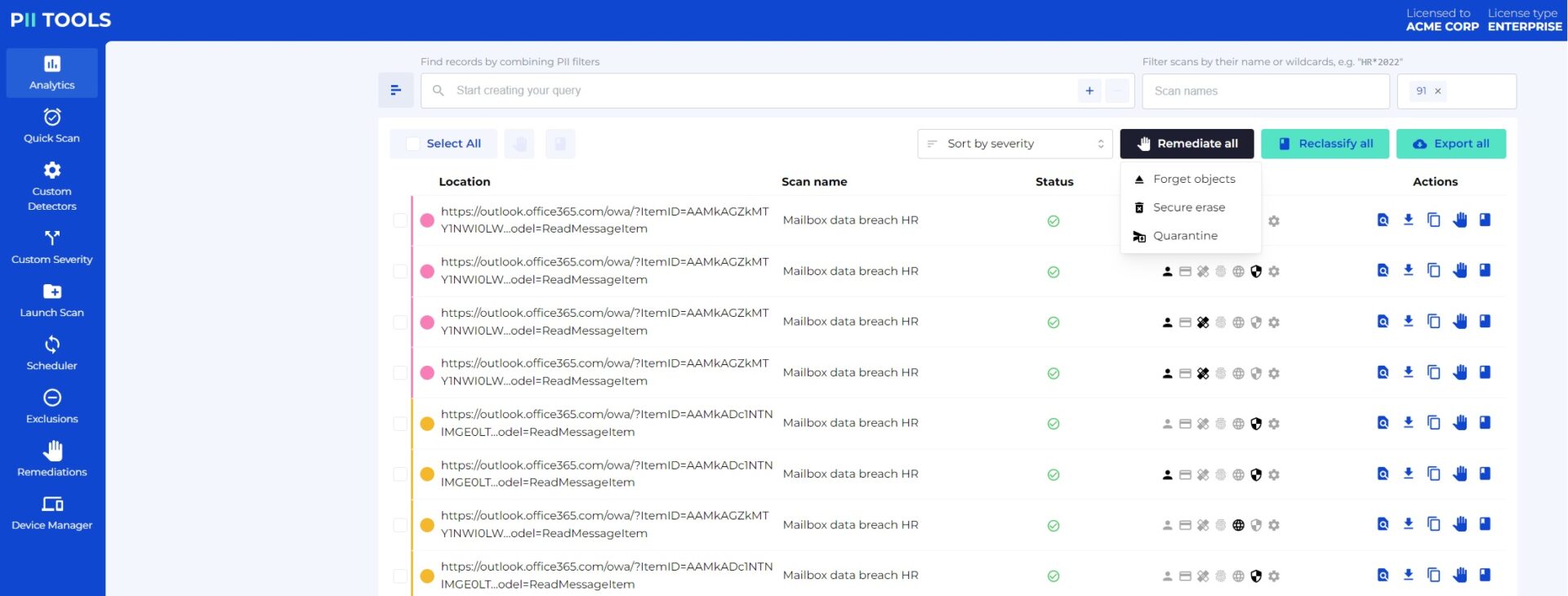Screen dimensions: 1568x596
Task: Click the Reclassify all button
Action: click(x=1325, y=144)
